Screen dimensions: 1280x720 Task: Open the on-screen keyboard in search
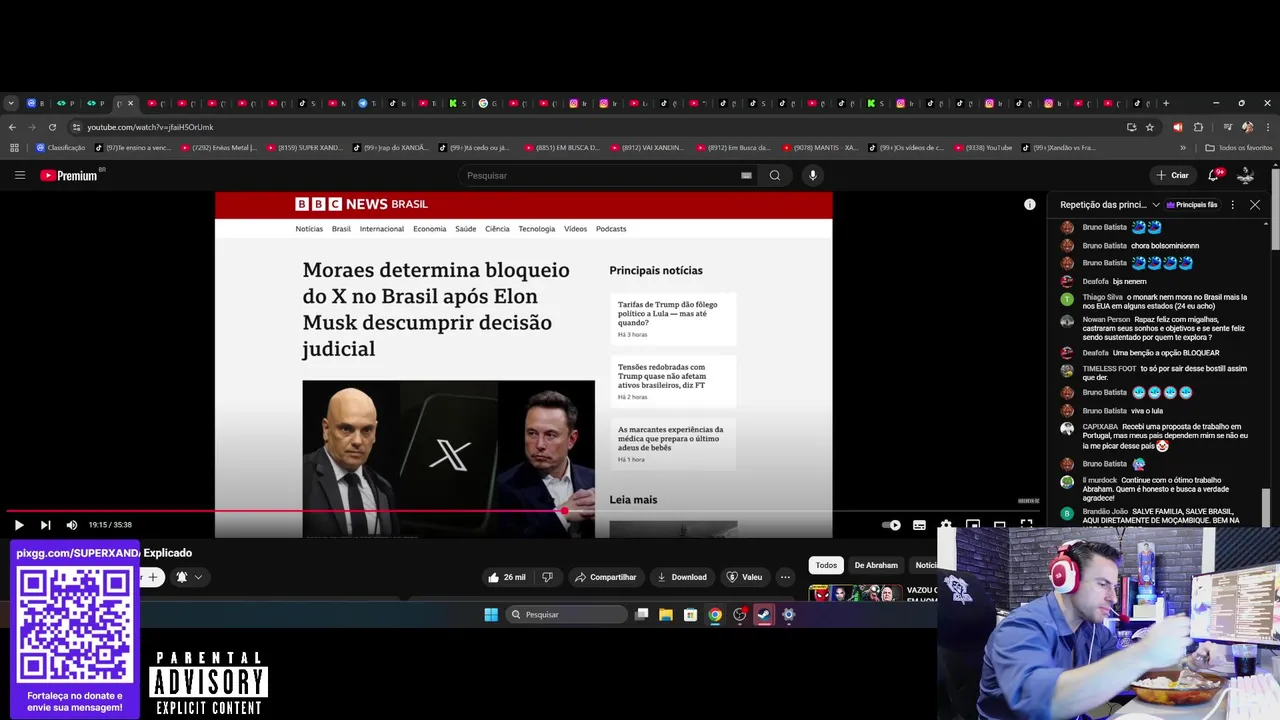click(746, 175)
